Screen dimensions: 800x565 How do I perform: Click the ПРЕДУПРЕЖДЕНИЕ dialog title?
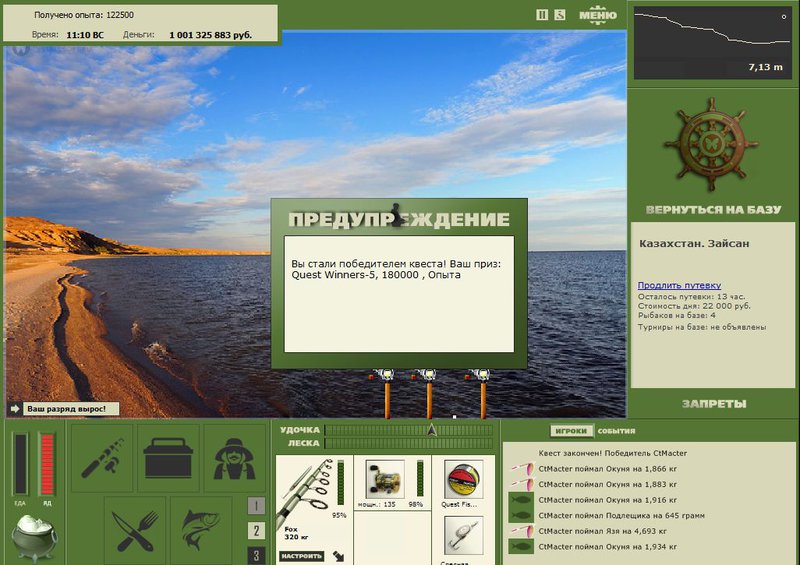tap(399, 219)
